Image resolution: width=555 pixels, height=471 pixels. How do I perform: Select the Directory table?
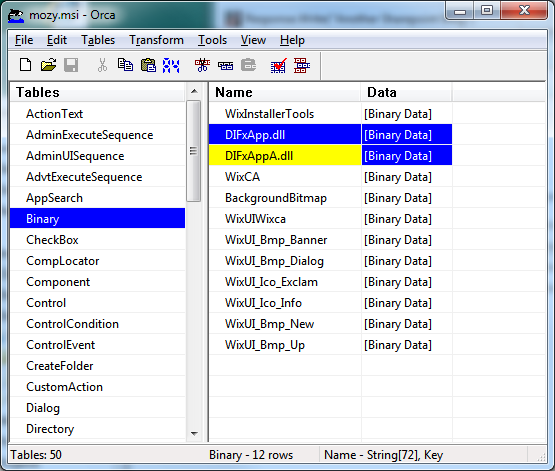point(97,429)
